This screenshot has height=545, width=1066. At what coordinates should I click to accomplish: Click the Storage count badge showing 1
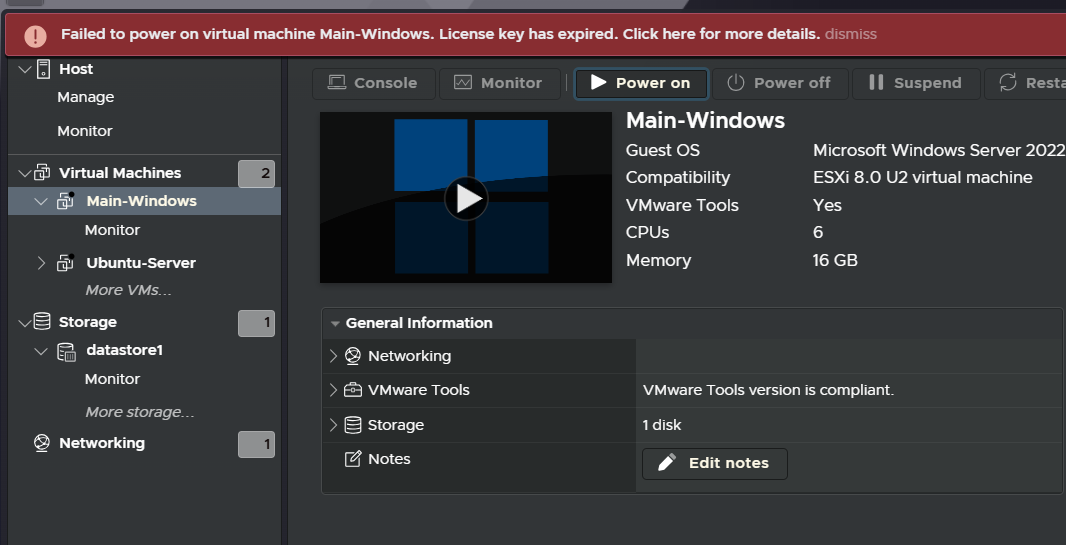click(256, 323)
